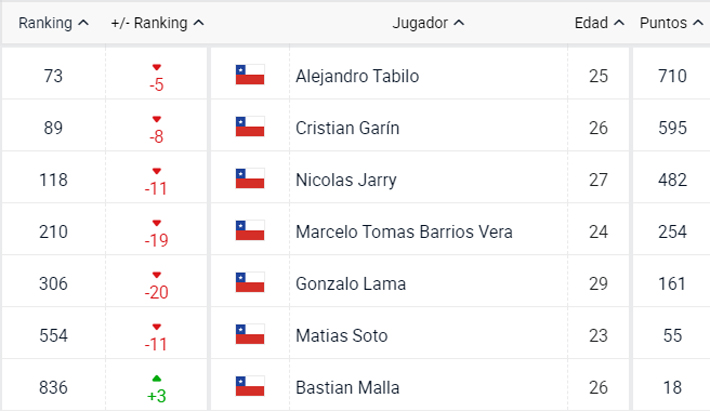Select the Matias Soto name
The height and width of the screenshot is (411, 710).
point(341,336)
